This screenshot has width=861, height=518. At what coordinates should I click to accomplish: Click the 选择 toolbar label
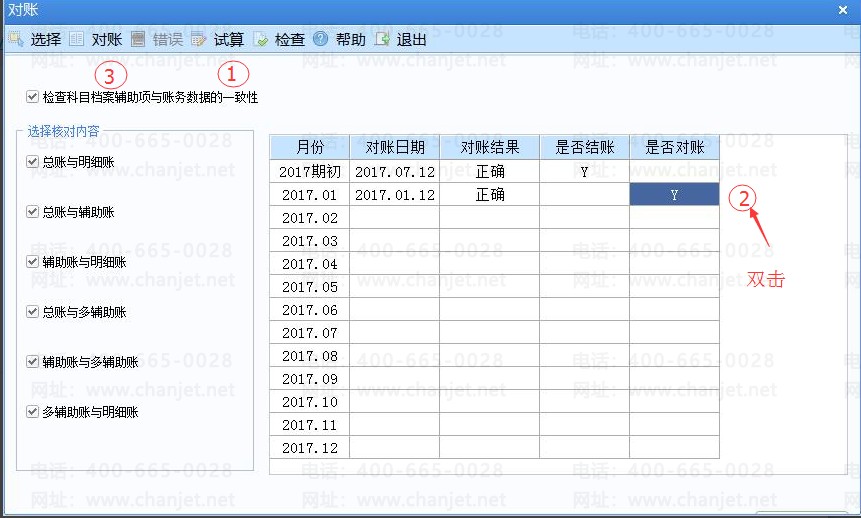click(x=46, y=40)
